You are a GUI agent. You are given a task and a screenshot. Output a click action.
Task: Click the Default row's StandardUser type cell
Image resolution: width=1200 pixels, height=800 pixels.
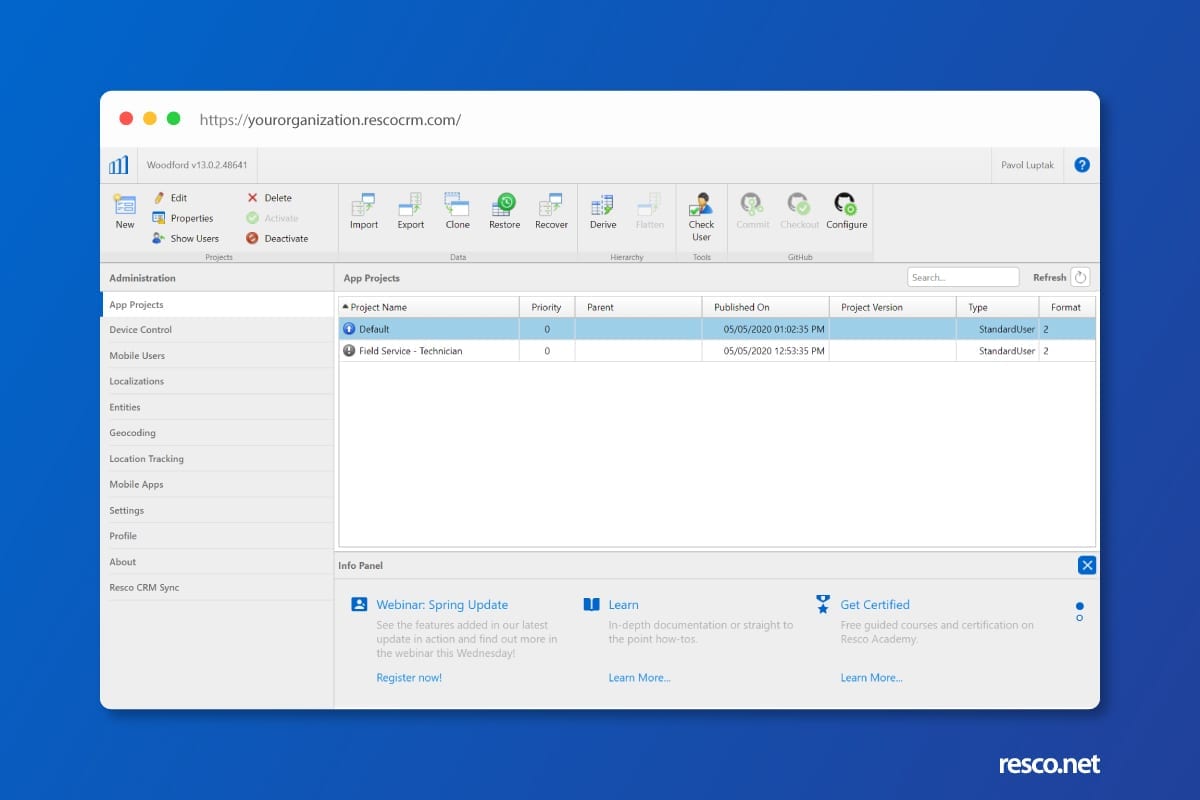pyautogui.click(x=998, y=329)
